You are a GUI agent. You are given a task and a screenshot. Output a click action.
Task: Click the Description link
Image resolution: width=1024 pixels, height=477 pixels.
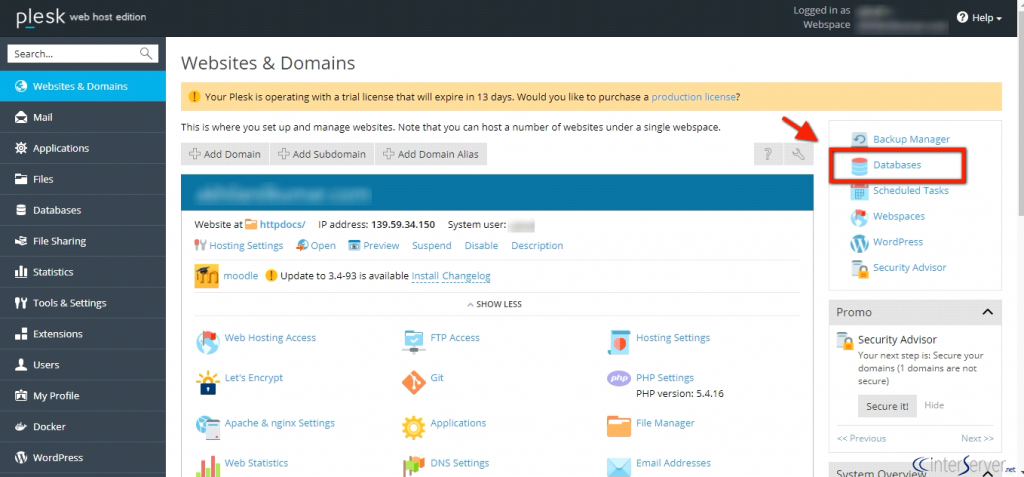pos(537,246)
